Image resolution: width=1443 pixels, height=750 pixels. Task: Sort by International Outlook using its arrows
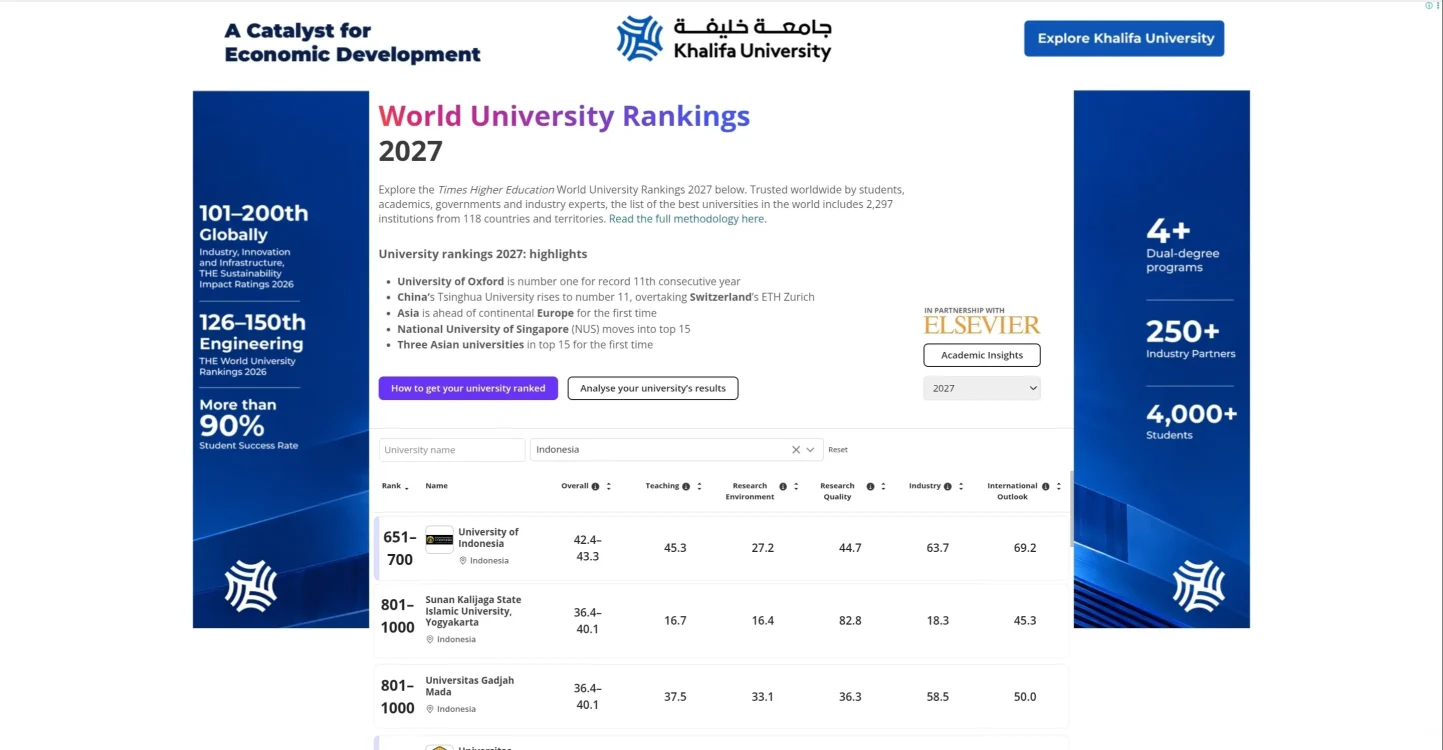1058,486
